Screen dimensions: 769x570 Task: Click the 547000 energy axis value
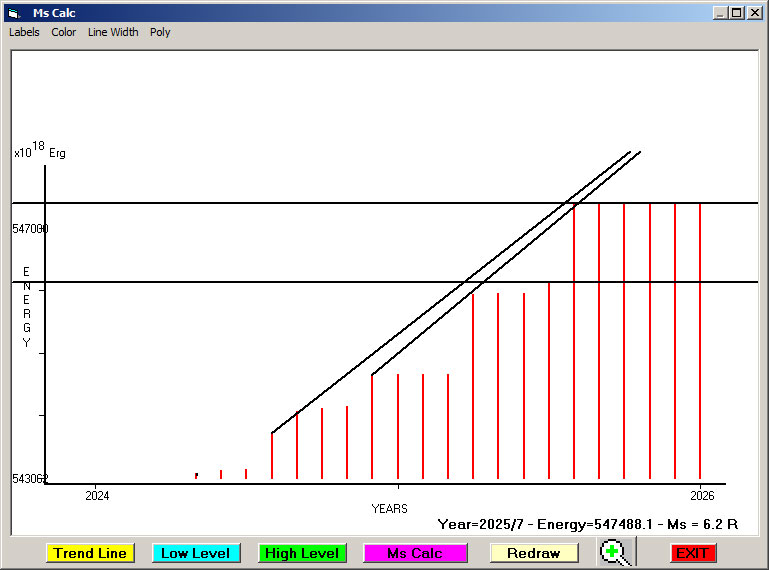point(30,229)
